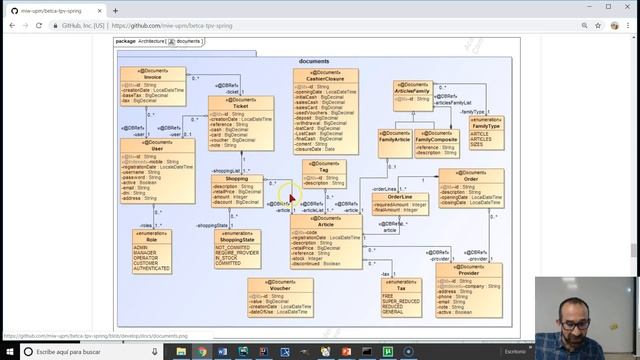This screenshot has width=640, height=360.
Task: Open the circular icon at taskbar's end
Action: pos(408,351)
